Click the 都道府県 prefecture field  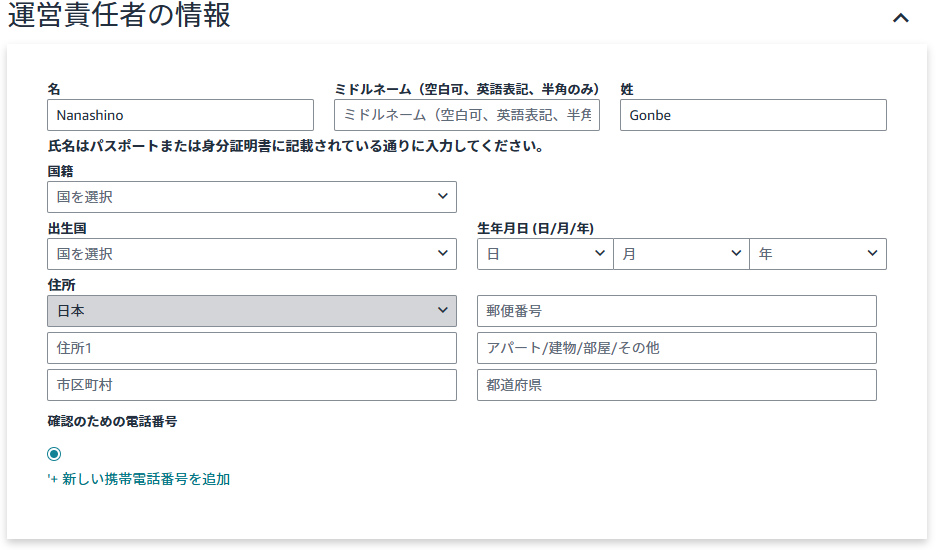pos(677,385)
